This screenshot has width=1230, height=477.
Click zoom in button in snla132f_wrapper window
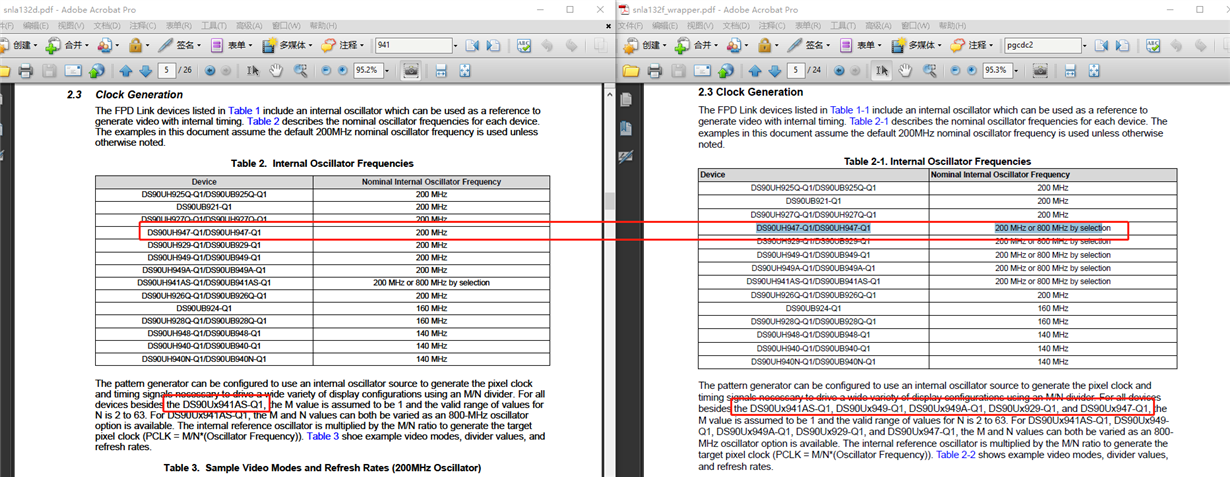pyautogui.click(x=973, y=71)
